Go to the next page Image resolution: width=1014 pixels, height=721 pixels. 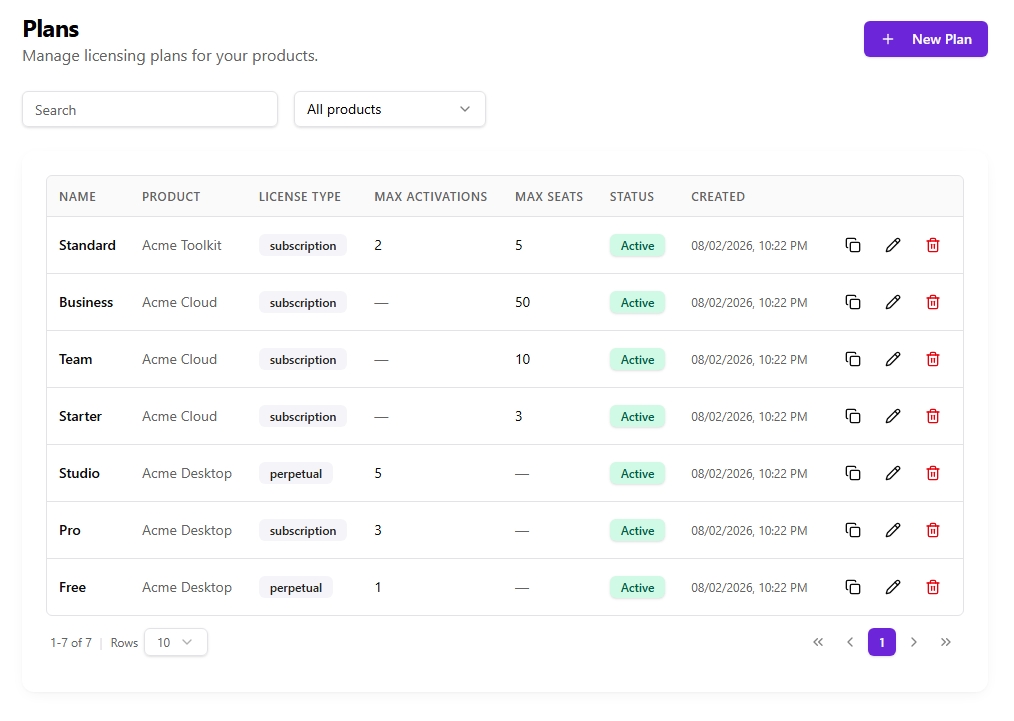(x=914, y=642)
